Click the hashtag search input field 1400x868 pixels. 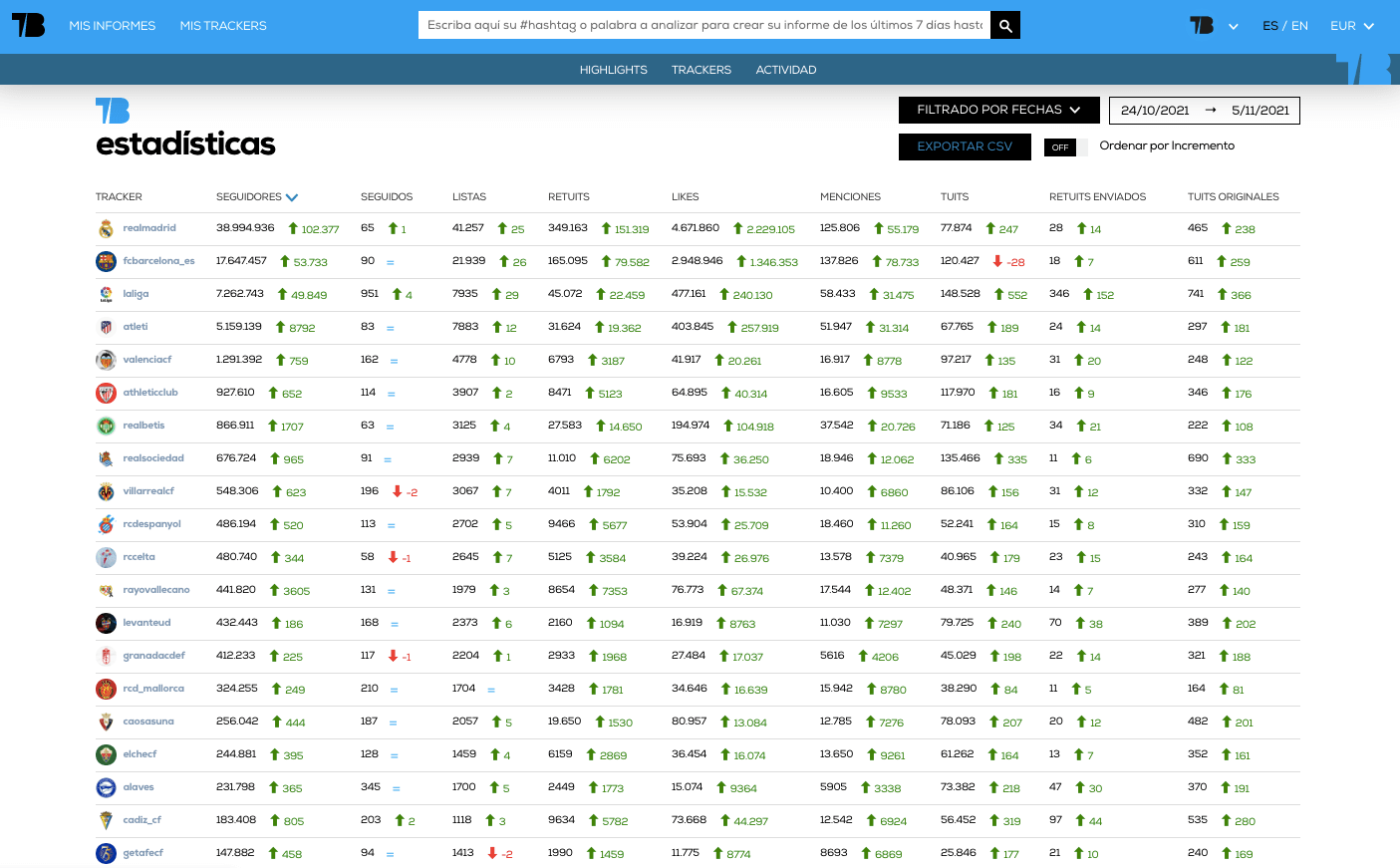point(704,25)
